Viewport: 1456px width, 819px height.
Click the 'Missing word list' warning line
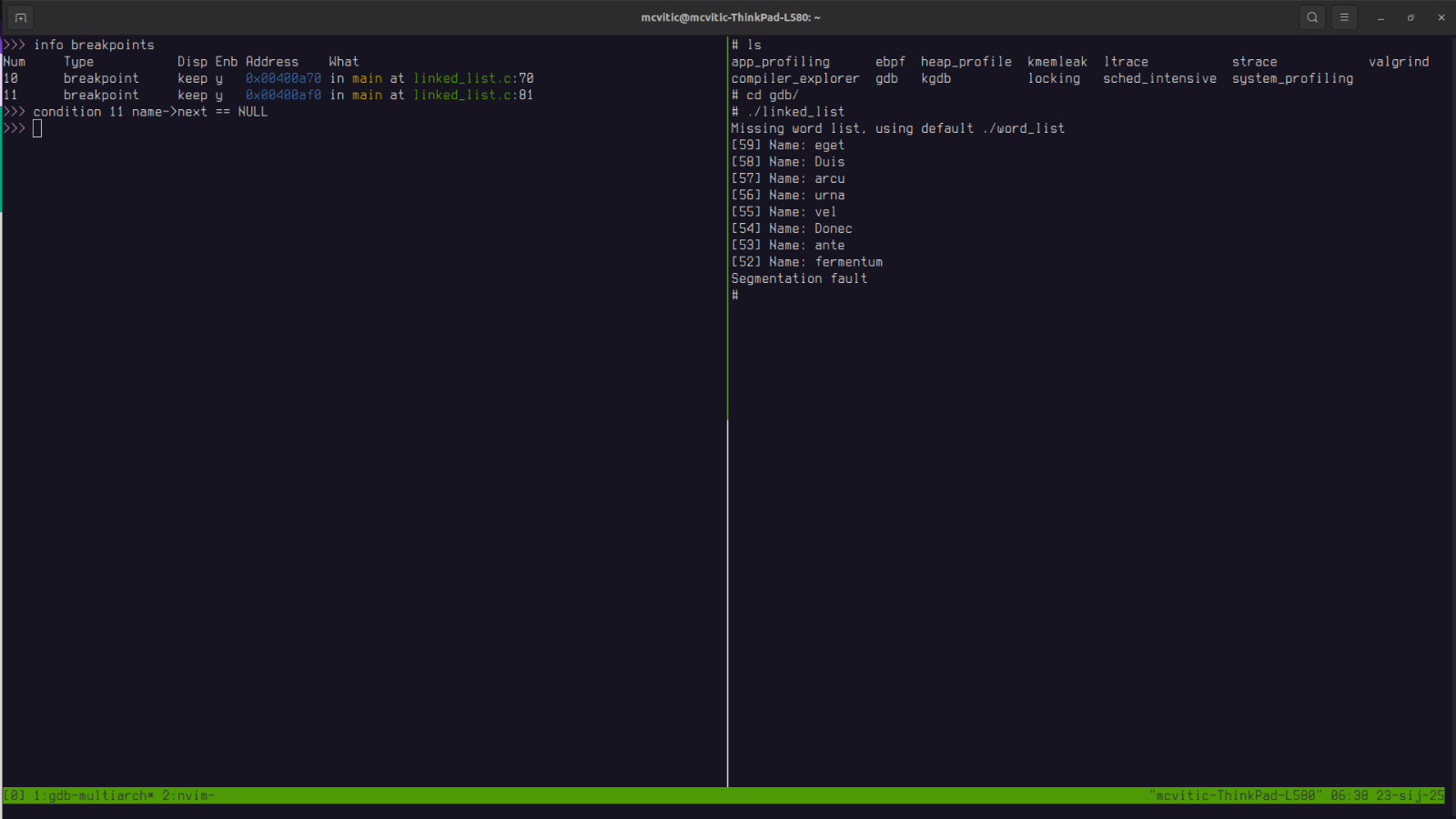point(898,128)
